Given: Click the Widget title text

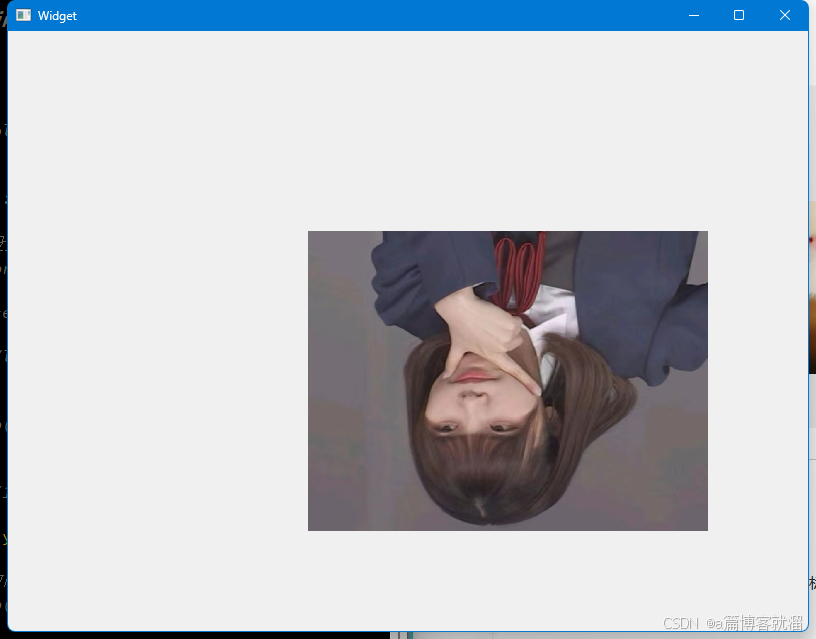Looking at the screenshot, I should [x=57, y=16].
